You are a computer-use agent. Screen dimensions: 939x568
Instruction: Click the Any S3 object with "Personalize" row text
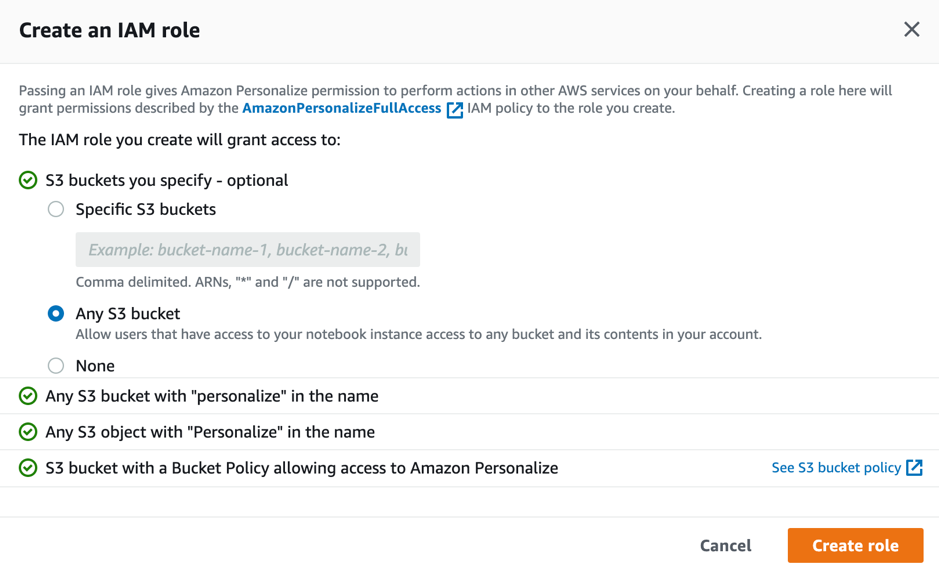pyautogui.click(x=210, y=433)
